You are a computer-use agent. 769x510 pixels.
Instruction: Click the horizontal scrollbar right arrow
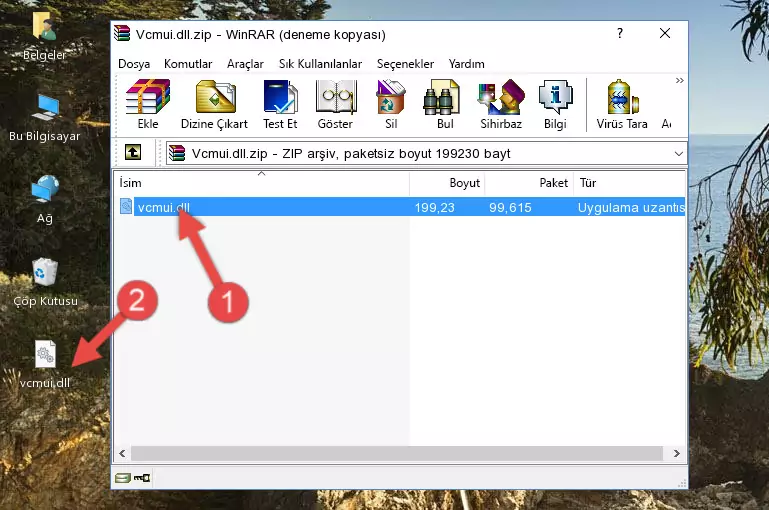click(676, 454)
